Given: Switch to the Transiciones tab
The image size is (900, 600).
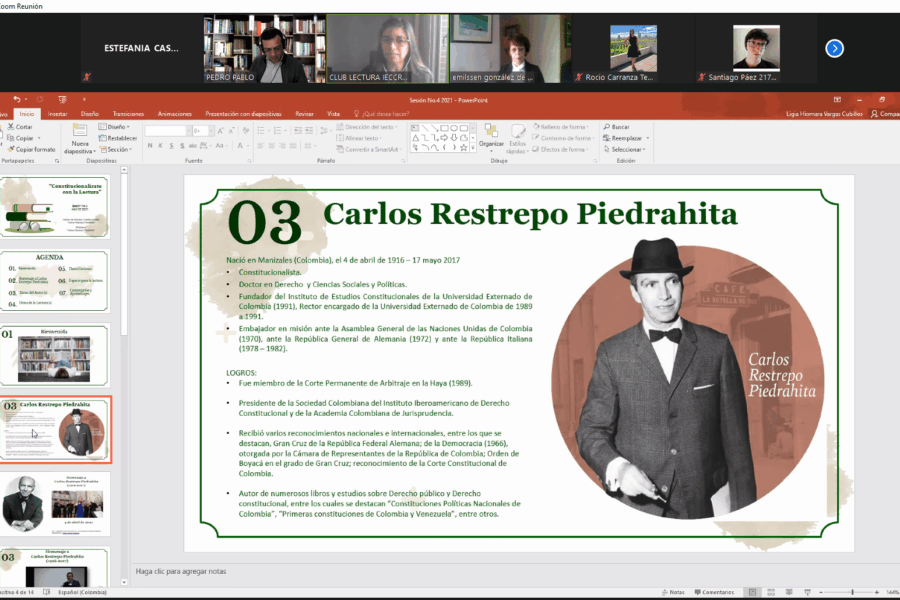Looking at the screenshot, I should [128, 114].
